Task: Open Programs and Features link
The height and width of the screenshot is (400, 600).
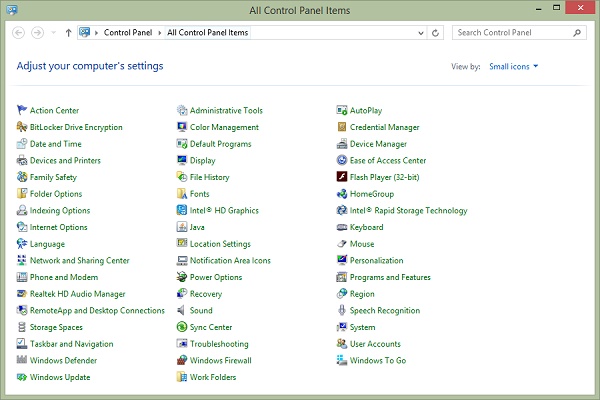Action: 390,277
